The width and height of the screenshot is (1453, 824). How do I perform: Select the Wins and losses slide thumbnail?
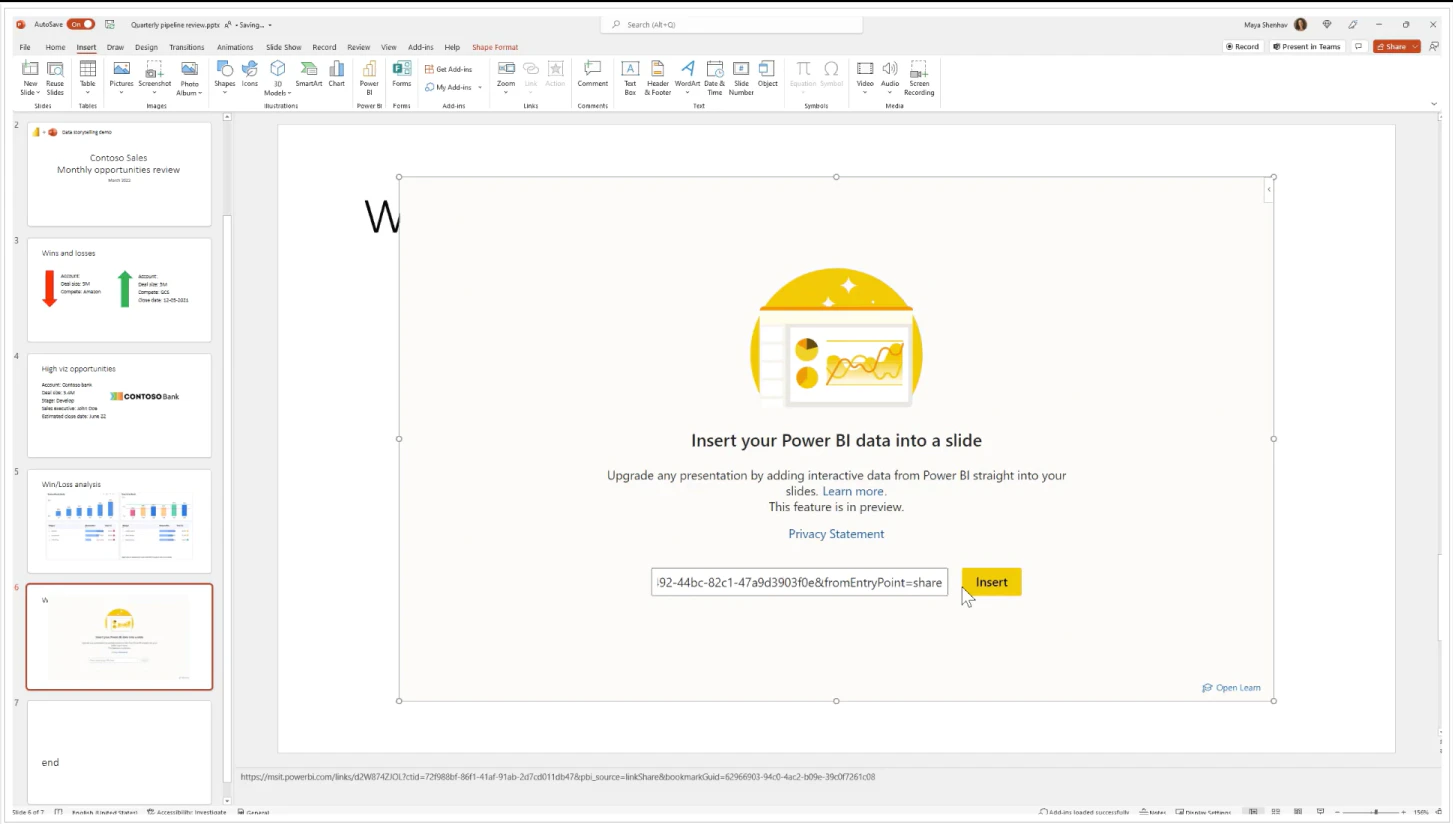[x=119, y=290]
